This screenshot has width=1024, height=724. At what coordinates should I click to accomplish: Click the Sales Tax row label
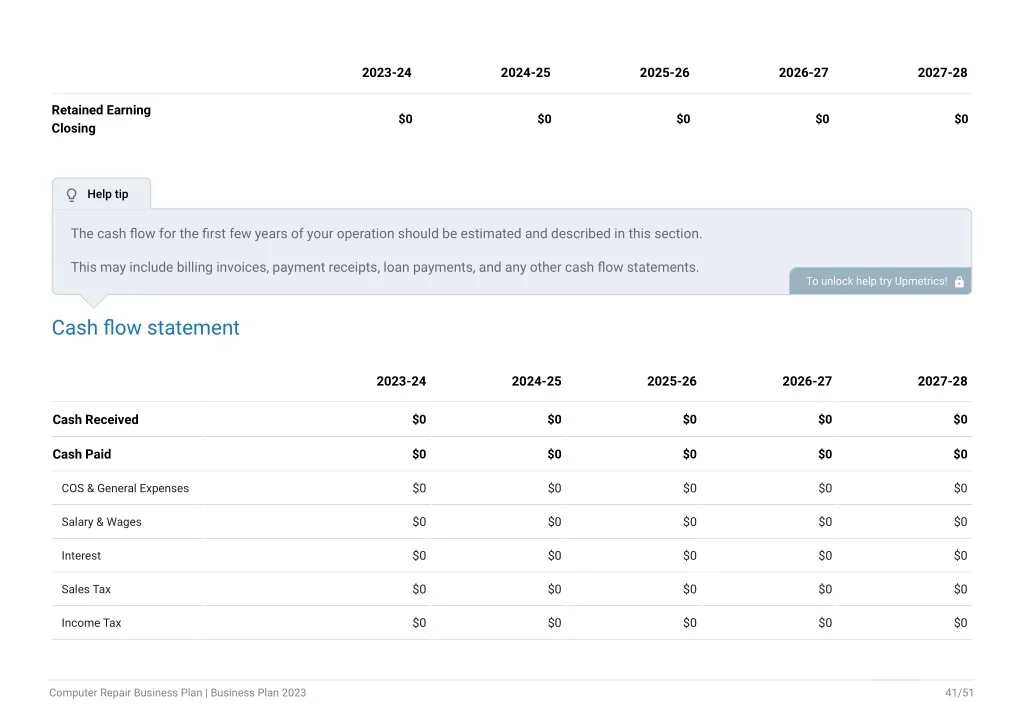(86, 590)
